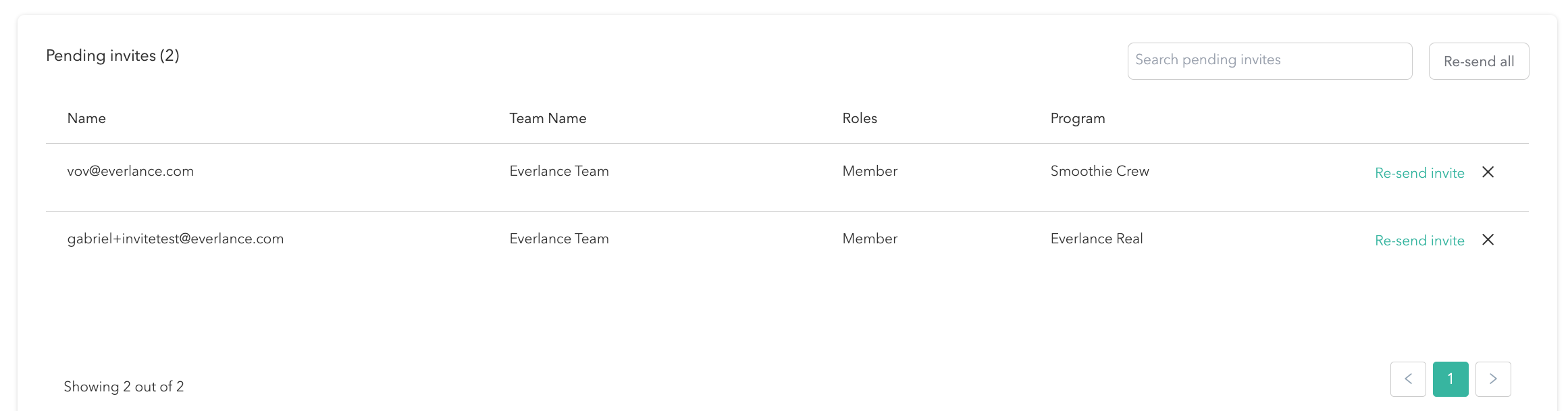Click the Everlance Real program cell
The width and height of the screenshot is (1568, 411).
pos(1097,239)
